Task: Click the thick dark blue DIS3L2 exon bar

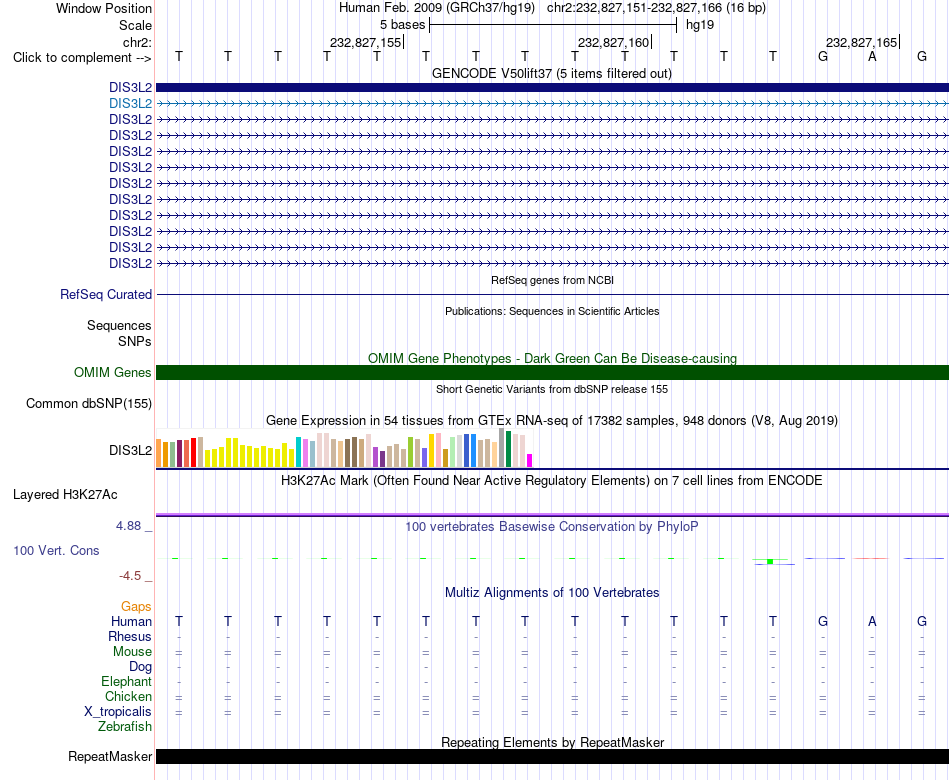Action: tap(552, 87)
